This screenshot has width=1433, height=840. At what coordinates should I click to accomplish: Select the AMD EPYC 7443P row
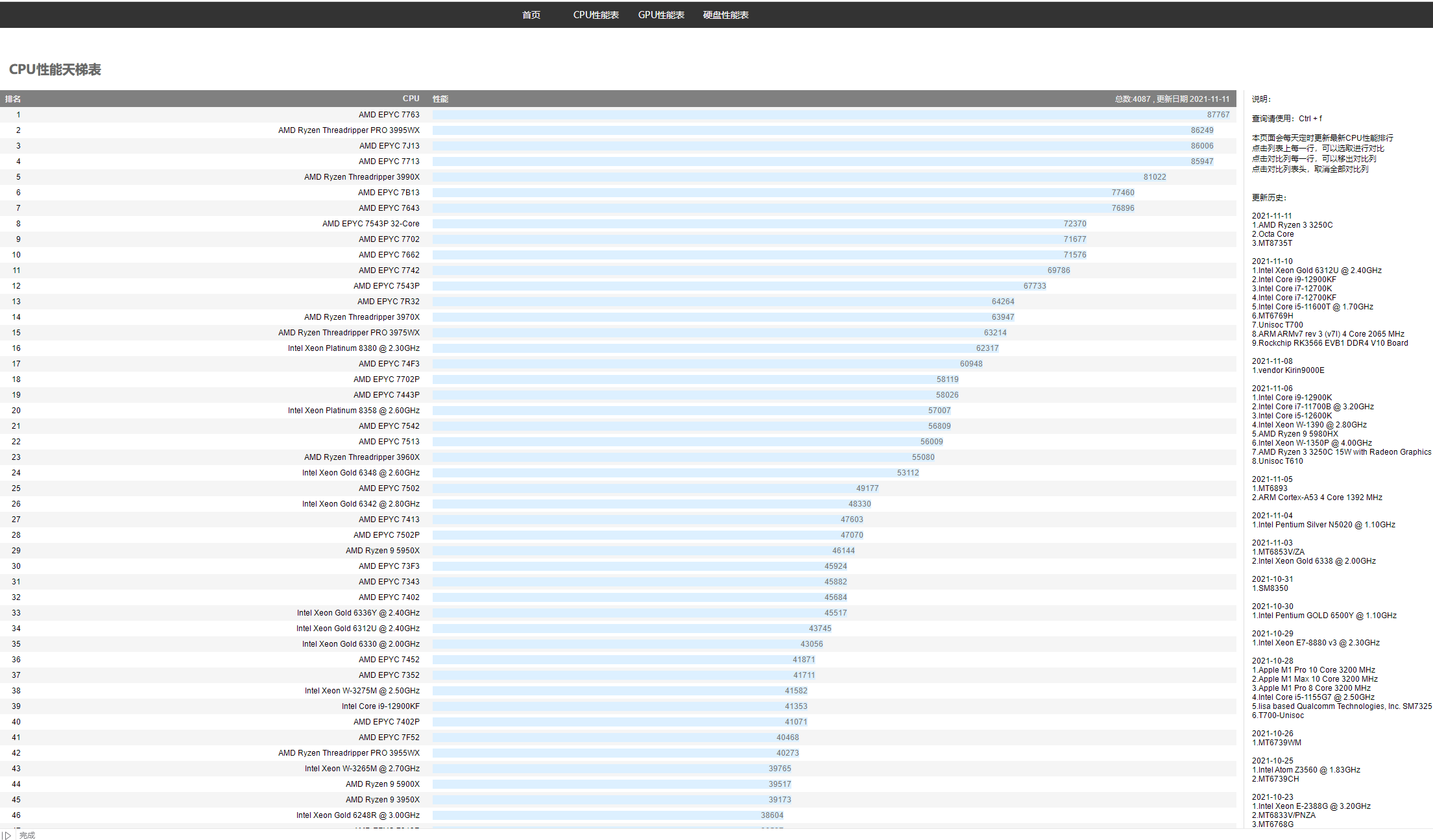pyautogui.click(x=618, y=395)
